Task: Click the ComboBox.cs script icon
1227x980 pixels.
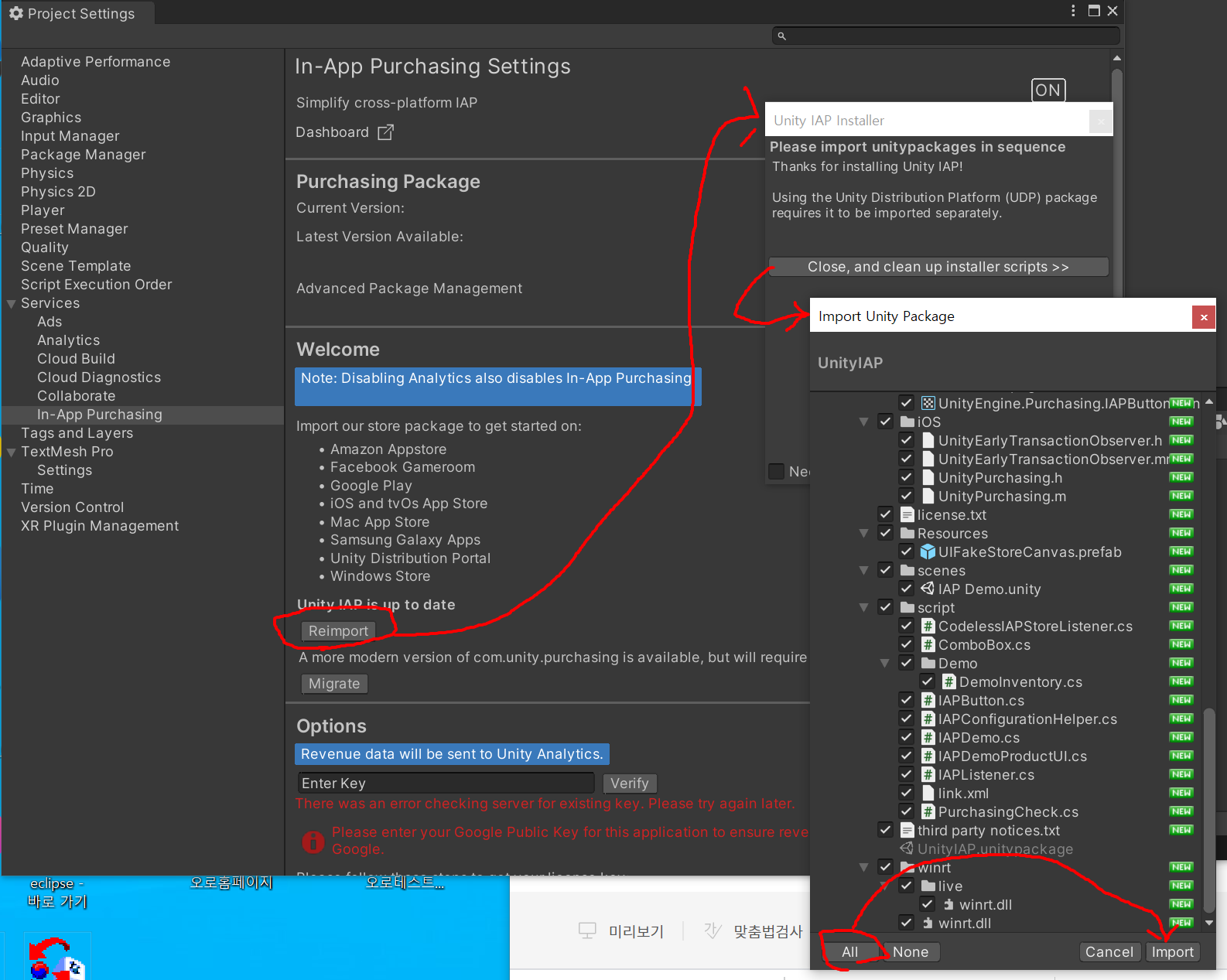Action: (x=928, y=644)
